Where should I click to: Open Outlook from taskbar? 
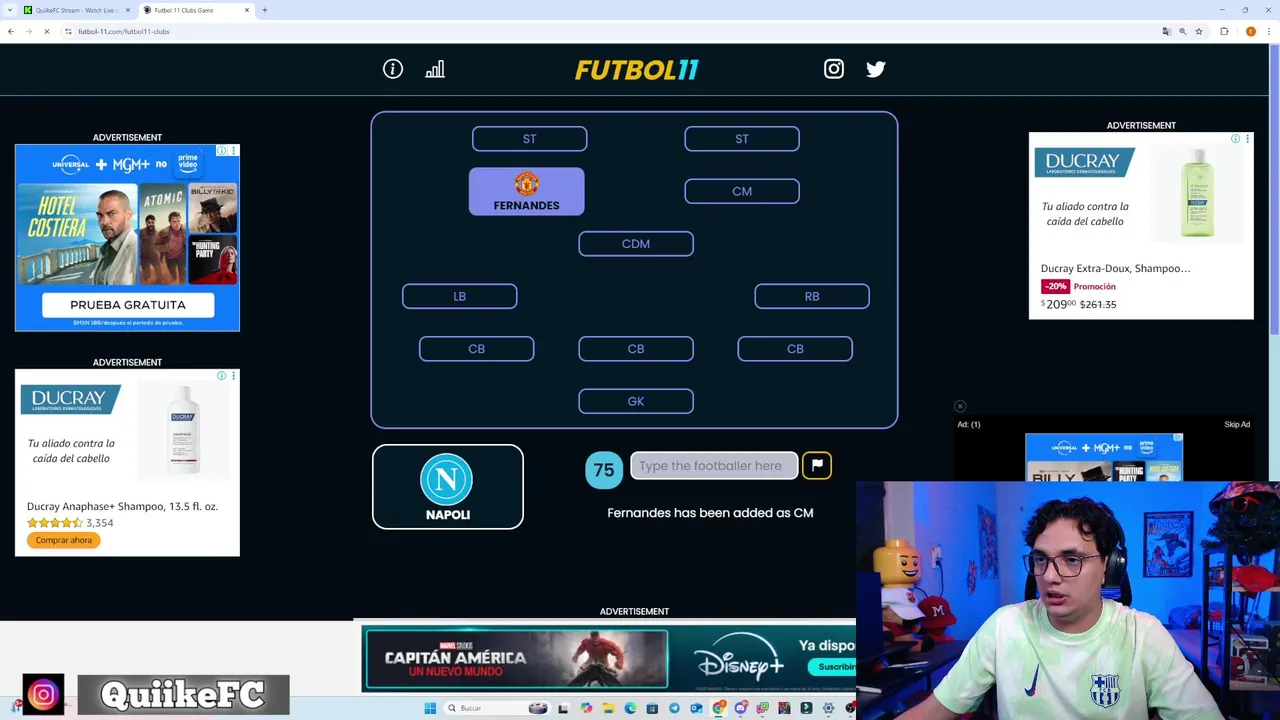(696, 708)
